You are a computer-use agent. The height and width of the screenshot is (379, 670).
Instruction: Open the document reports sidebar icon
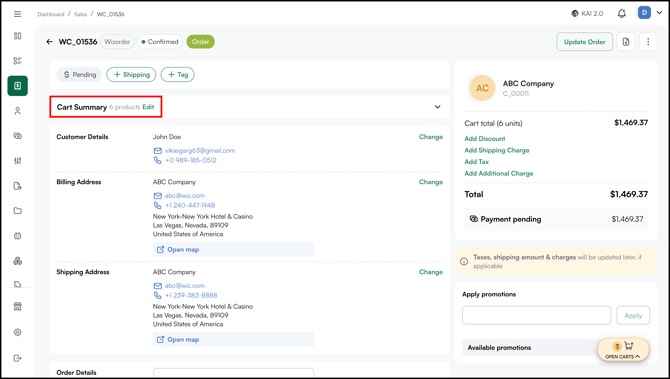(x=18, y=186)
